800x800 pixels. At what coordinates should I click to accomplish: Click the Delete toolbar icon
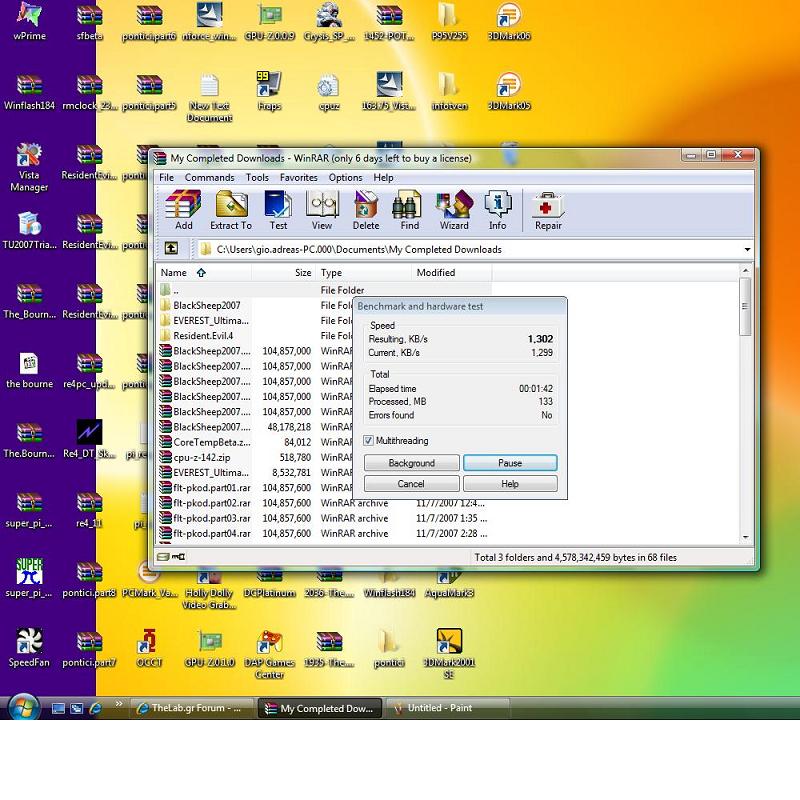click(366, 210)
